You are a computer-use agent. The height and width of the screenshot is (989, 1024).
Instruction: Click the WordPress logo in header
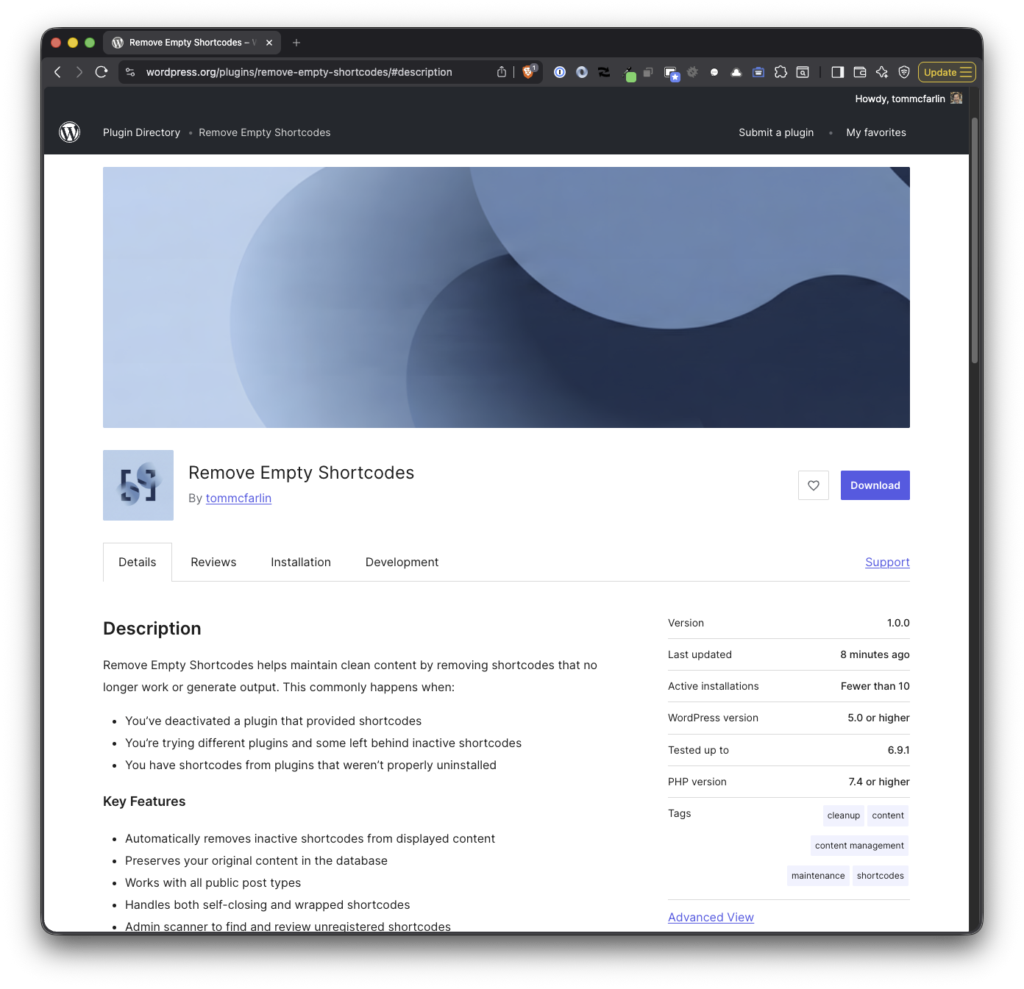point(69,132)
